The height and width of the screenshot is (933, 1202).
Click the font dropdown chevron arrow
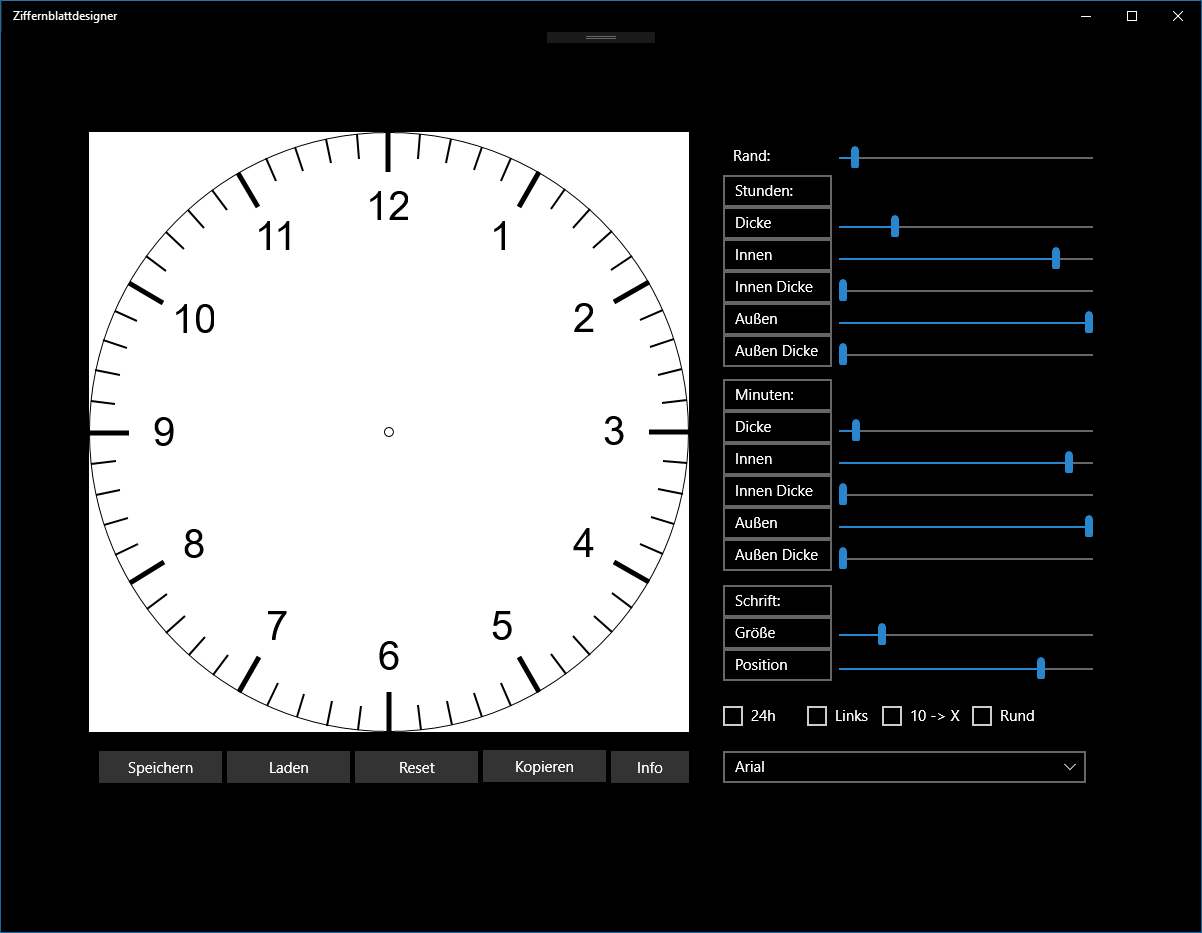tap(1070, 767)
